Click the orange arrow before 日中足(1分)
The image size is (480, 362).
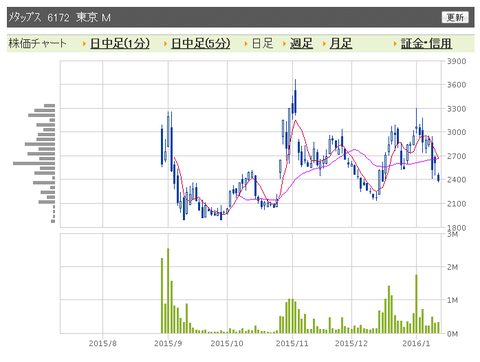click(84, 44)
